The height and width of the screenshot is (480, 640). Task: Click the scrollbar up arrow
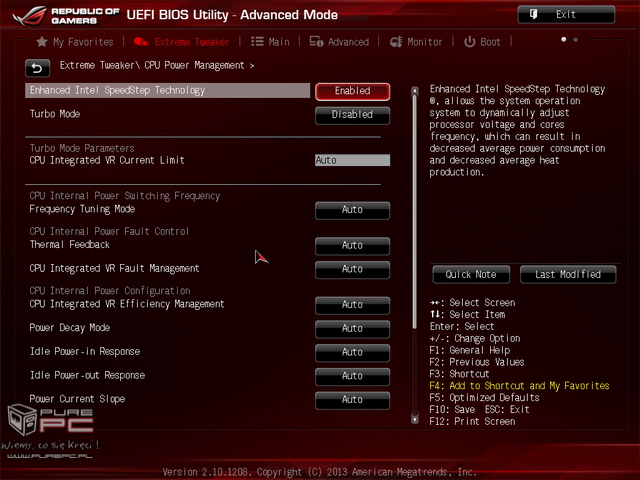415,90
